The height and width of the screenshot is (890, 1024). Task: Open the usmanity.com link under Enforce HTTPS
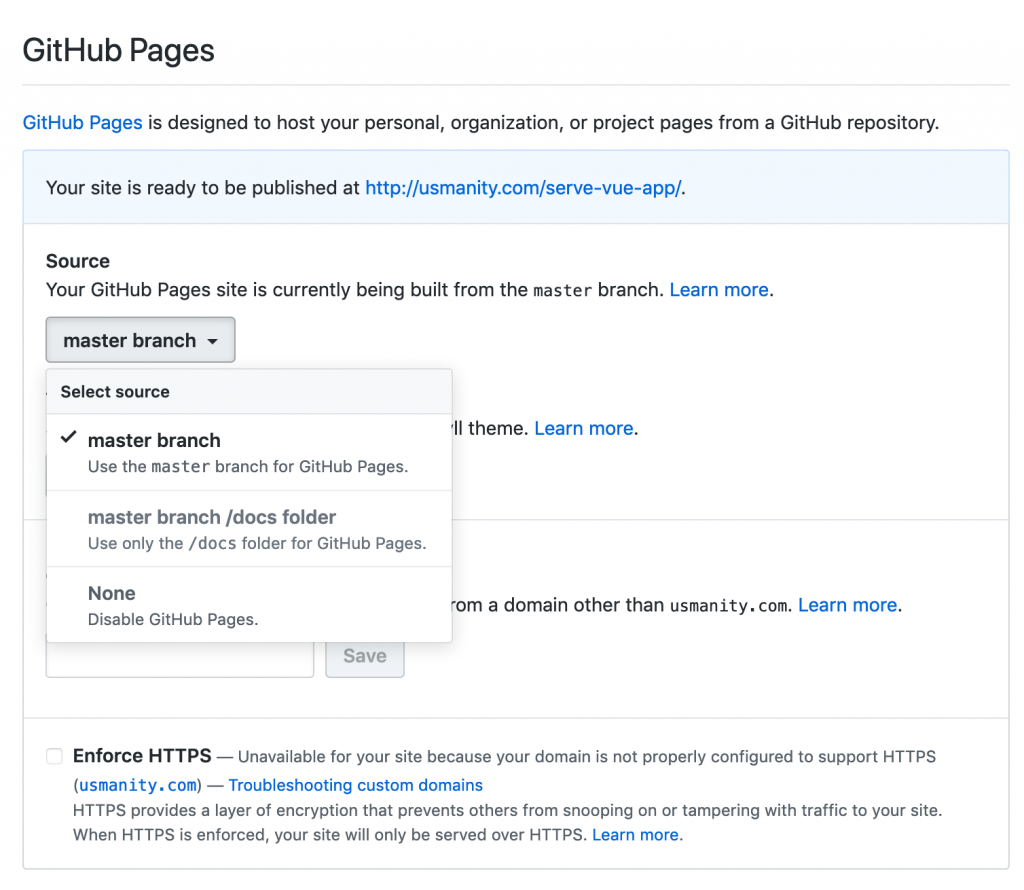point(138,785)
